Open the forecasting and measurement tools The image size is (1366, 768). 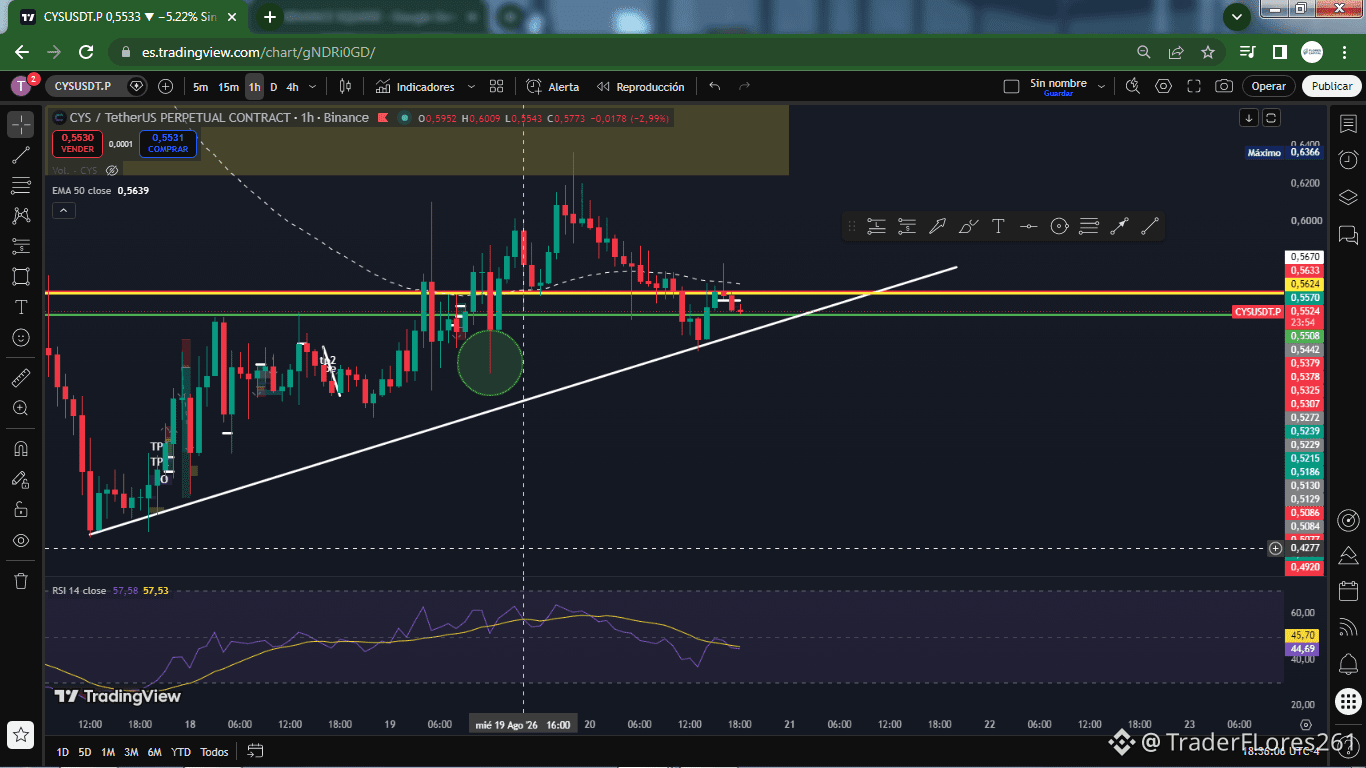click(21, 246)
